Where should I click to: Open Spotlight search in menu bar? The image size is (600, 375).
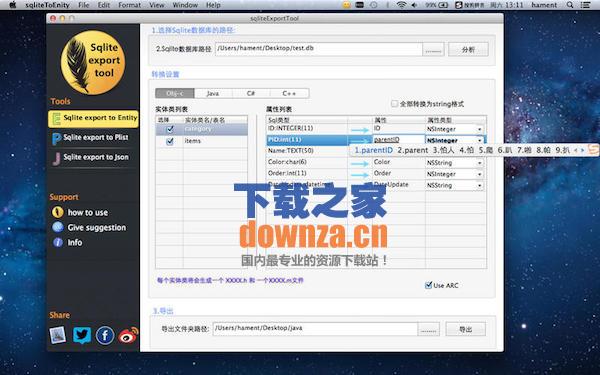click(x=570, y=5)
